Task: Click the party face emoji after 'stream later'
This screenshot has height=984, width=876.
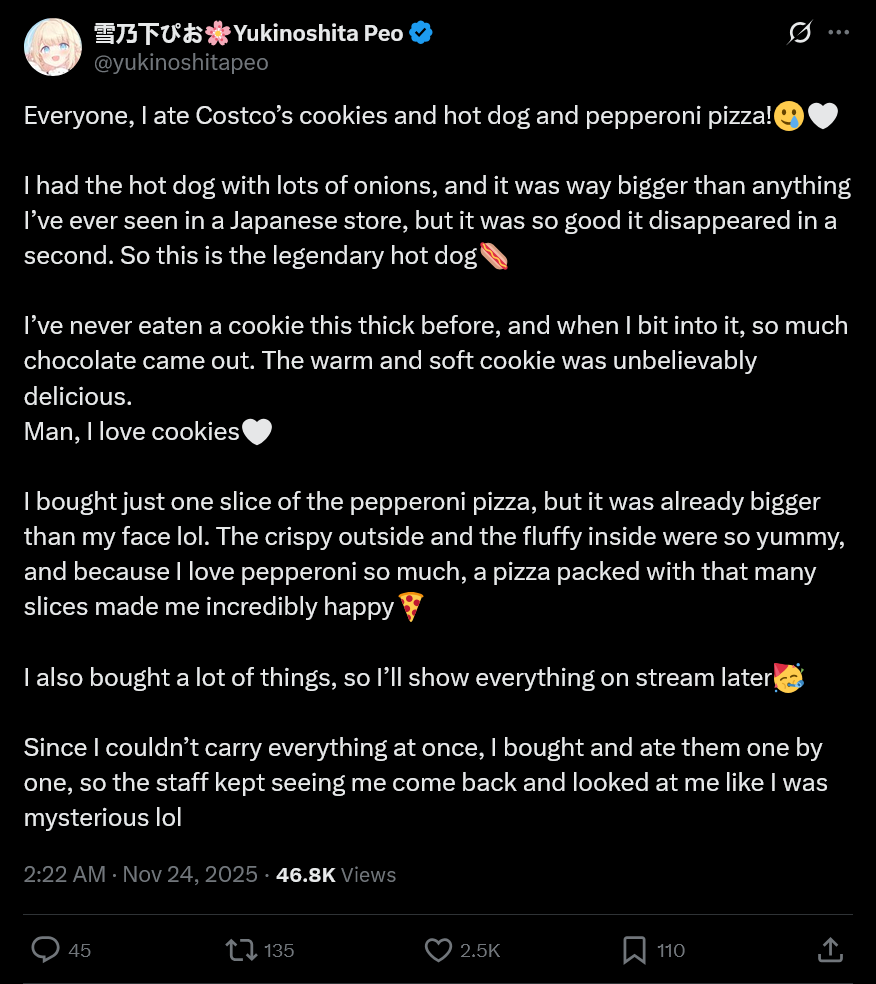Action: coord(789,677)
